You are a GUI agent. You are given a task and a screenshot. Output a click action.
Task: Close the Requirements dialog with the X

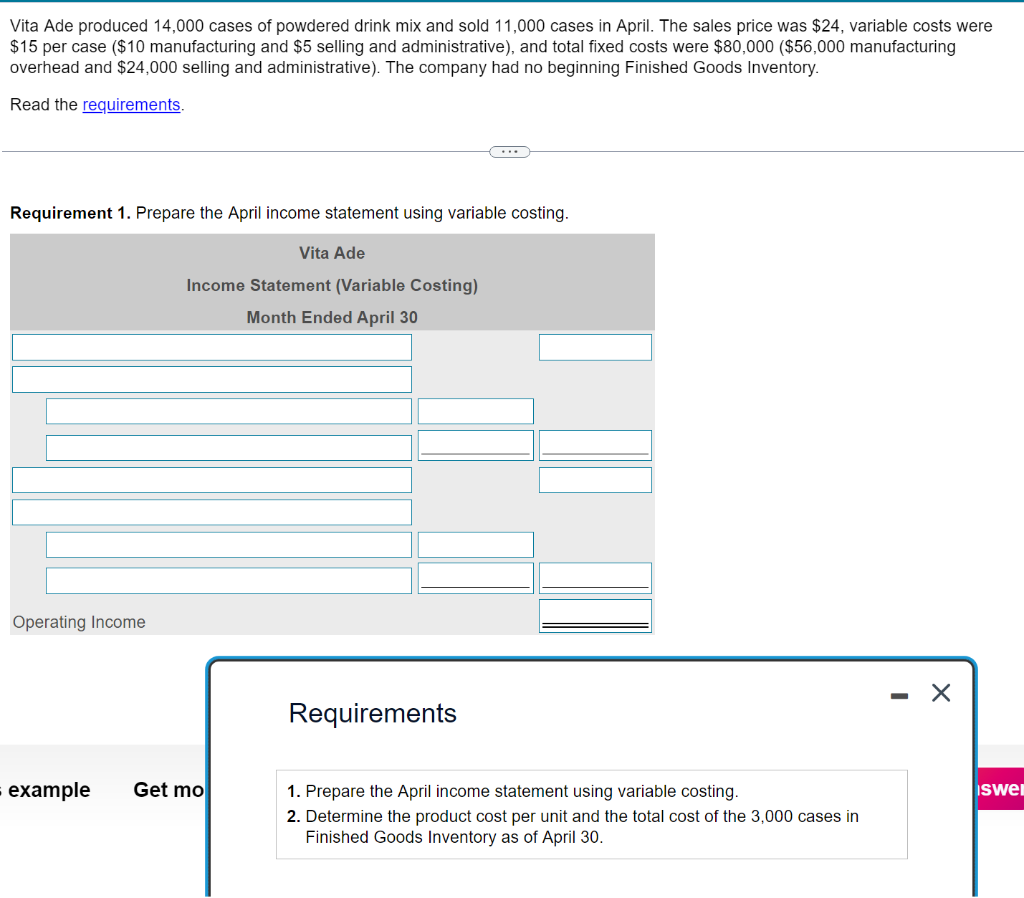[940, 692]
